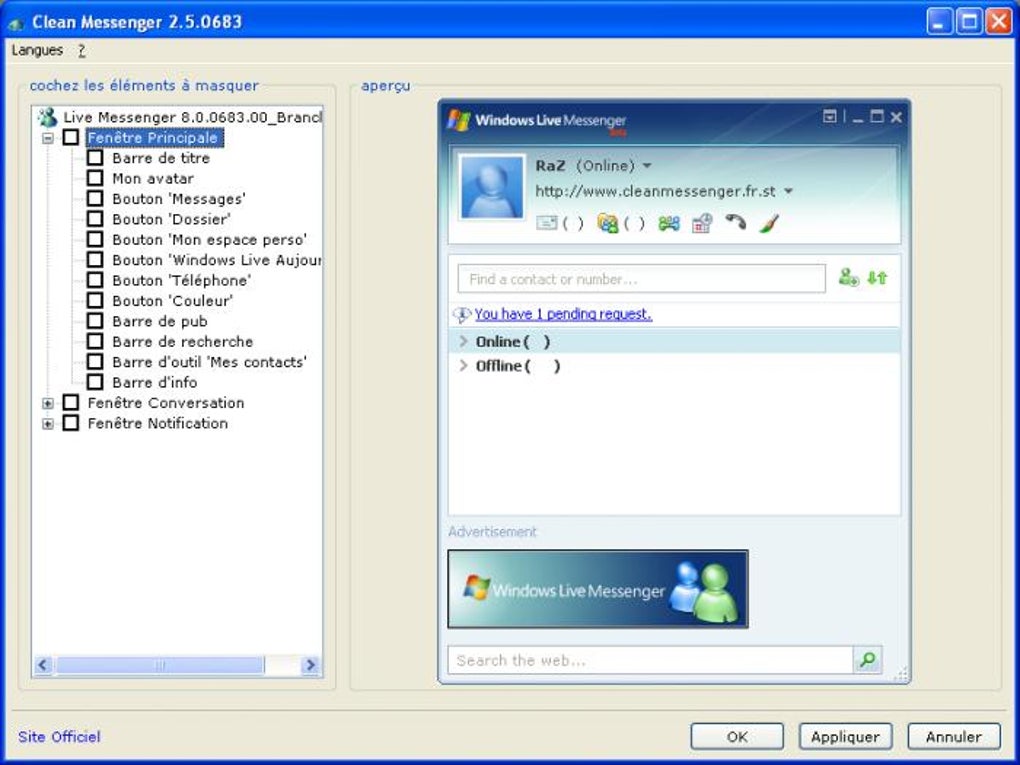Enable the Bouton 'Messages' checkbox

pyautogui.click(x=95, y=198)
